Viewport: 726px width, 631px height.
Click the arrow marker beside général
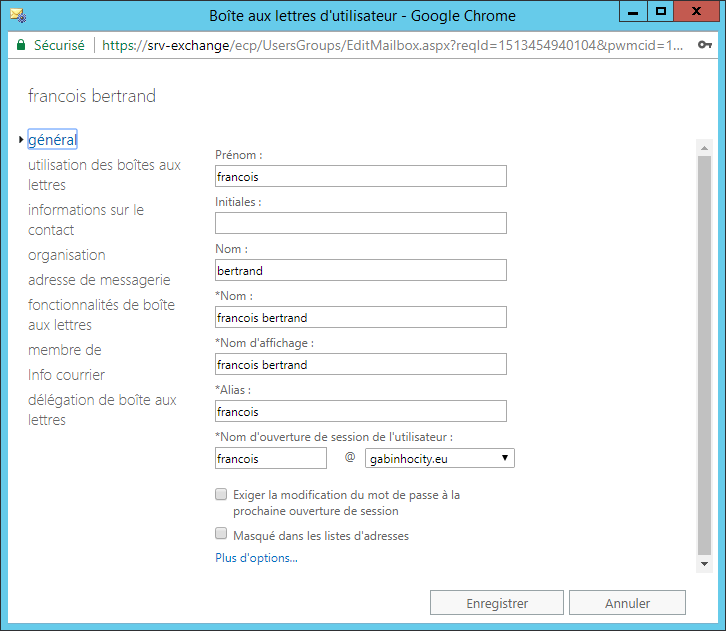coord(21,139)
